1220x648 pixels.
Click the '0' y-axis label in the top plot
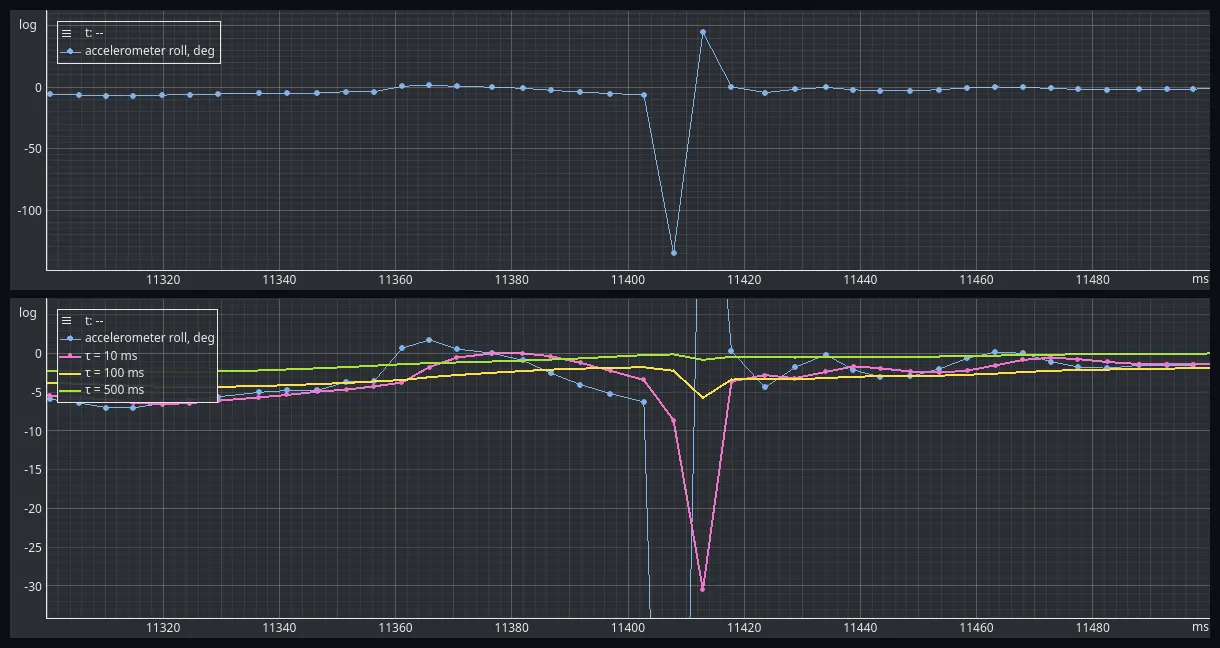coord(38,88)
